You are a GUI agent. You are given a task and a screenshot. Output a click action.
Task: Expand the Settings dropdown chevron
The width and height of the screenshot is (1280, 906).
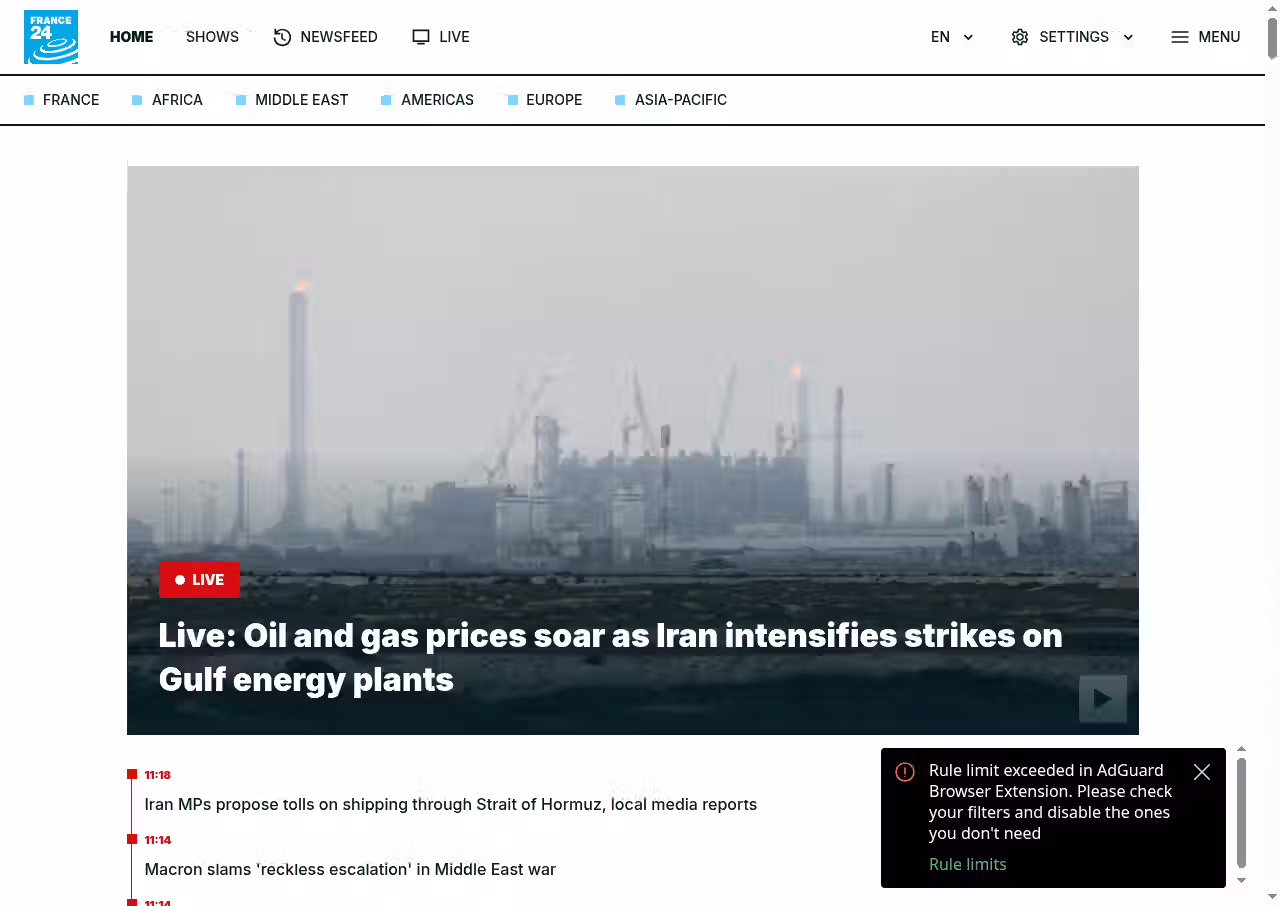1128,37
